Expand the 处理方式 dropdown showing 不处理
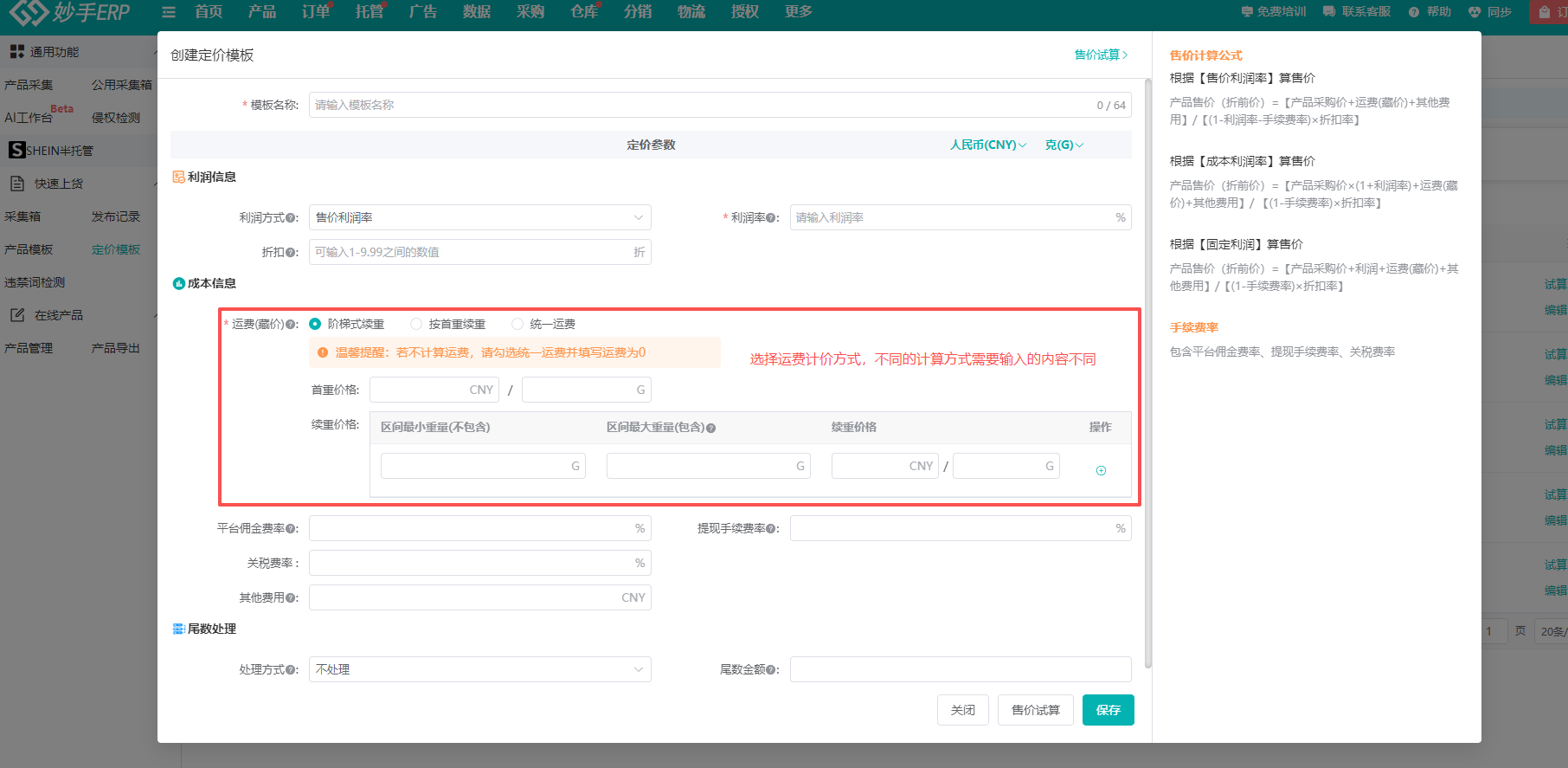The width and height of the screenshot is (1568, 768). pos(479,669)
